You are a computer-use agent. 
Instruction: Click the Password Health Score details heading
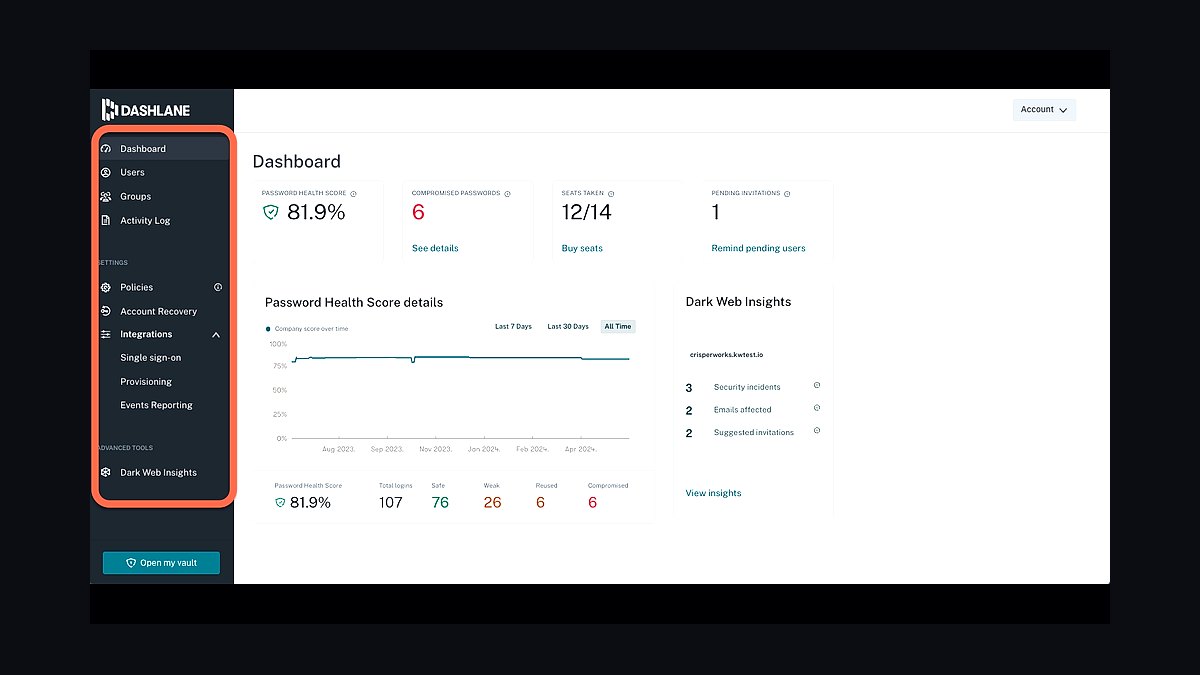tap(354, 302)
